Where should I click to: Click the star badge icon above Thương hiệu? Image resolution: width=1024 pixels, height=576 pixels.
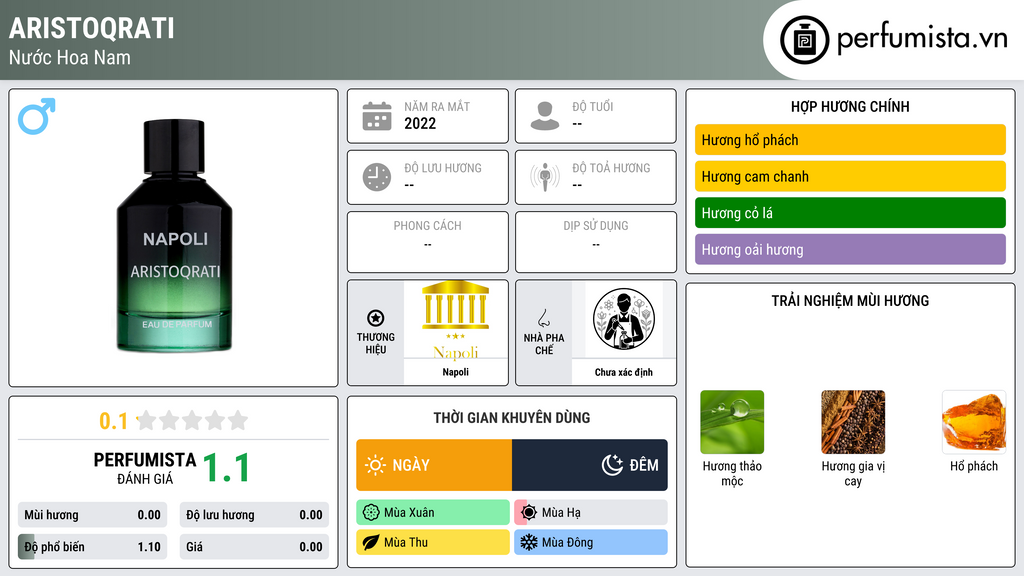[376, 318]
